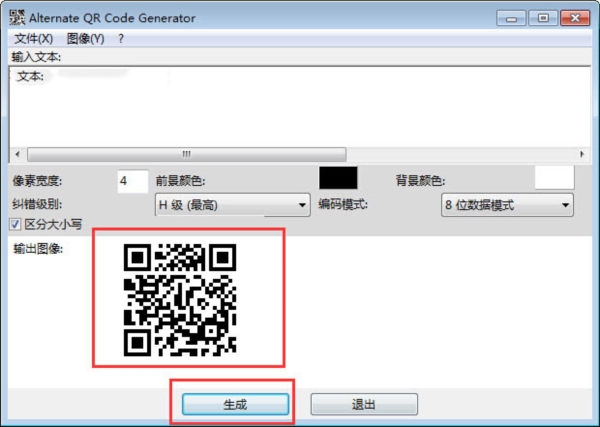Click the horizontal scrollbar left arrow
Image resolution: width=600 pixels, height=427 pixels.
[17, 154]
